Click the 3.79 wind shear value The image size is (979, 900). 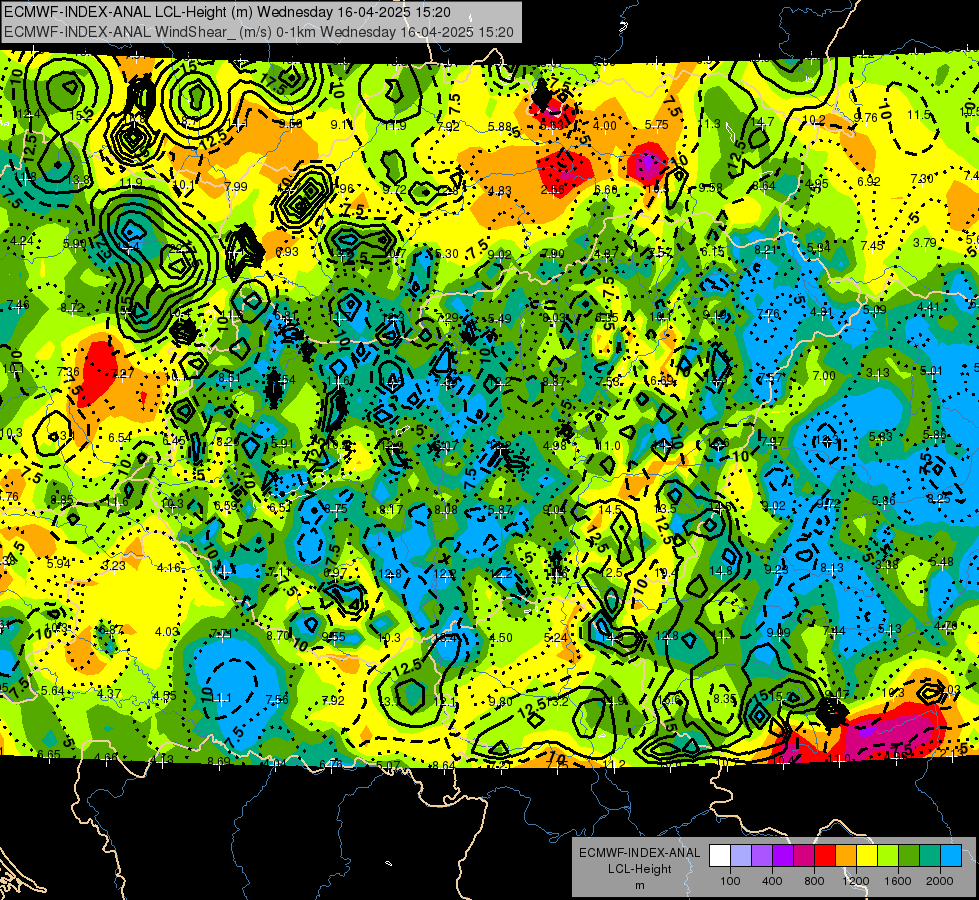pos(925,242)
